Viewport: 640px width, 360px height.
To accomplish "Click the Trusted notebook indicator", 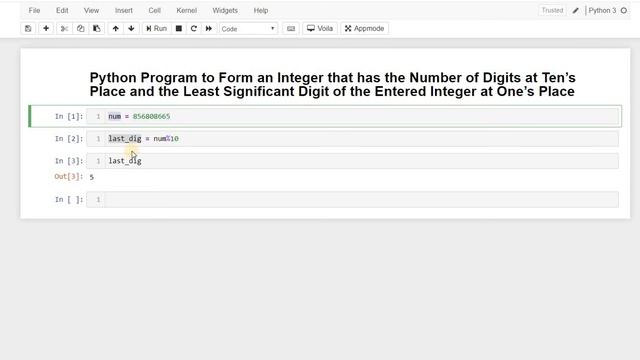I will click(x=552, y=11).
